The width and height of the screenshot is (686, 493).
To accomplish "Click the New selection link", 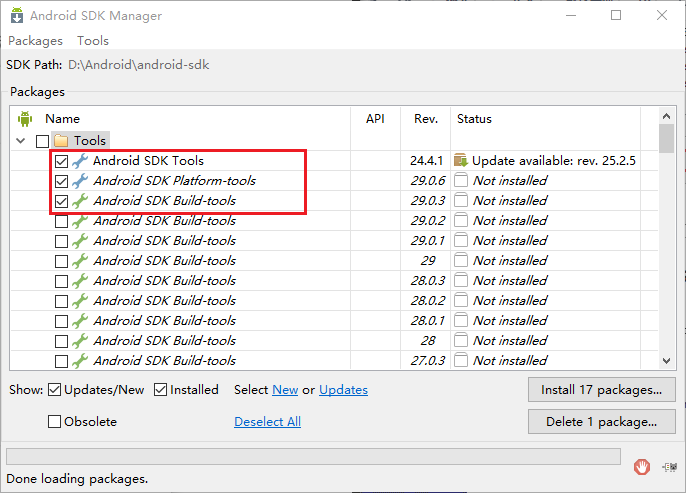I will coord(285,390).
